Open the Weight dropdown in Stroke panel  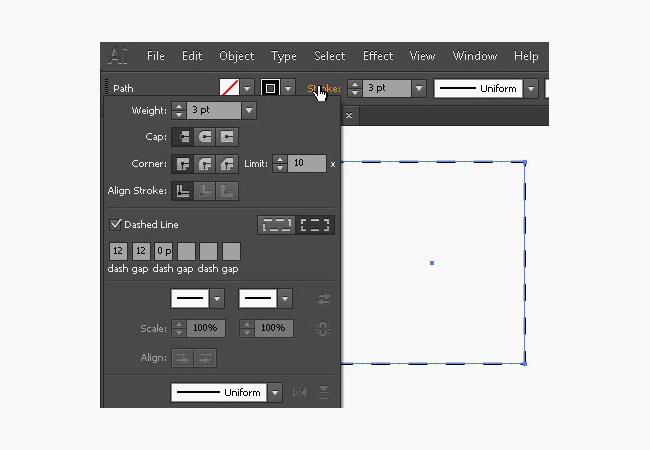point(248,110)
